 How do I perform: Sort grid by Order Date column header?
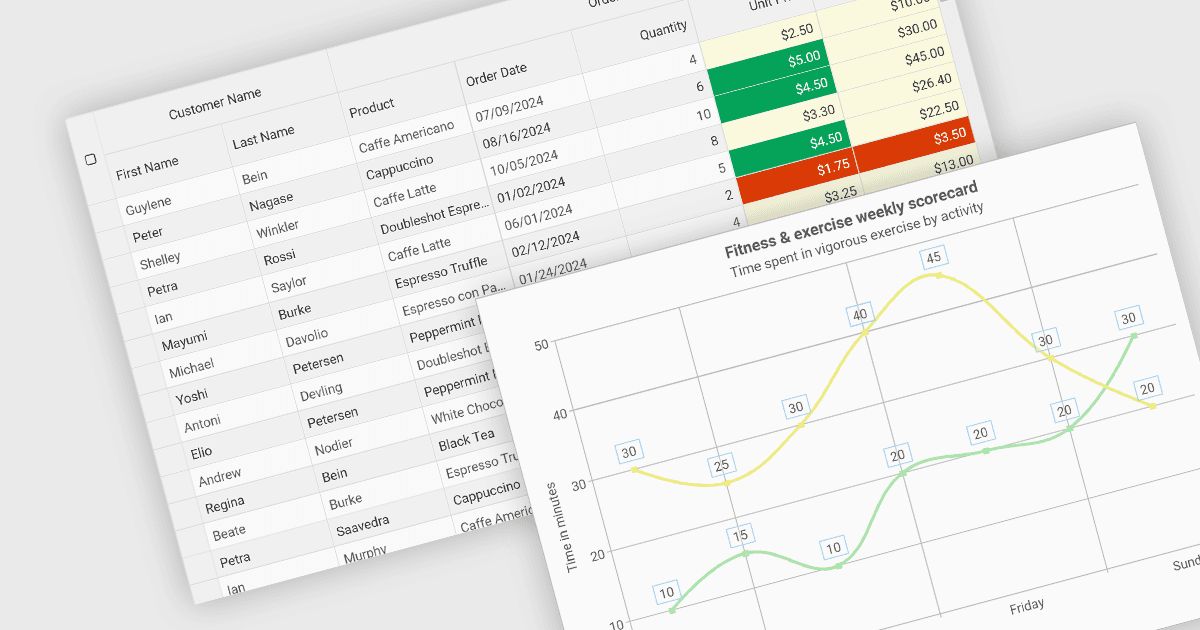495,75
